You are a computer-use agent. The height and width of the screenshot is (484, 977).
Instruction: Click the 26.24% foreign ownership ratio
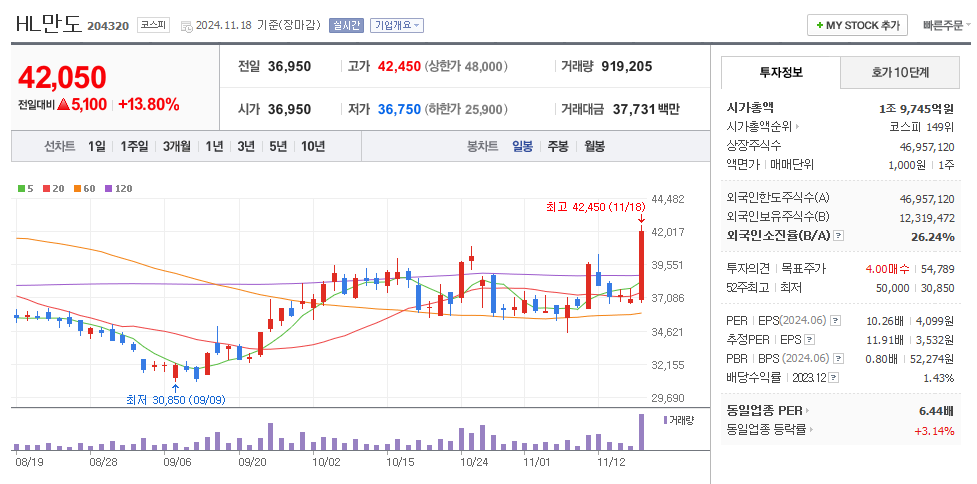pos(934,237)
